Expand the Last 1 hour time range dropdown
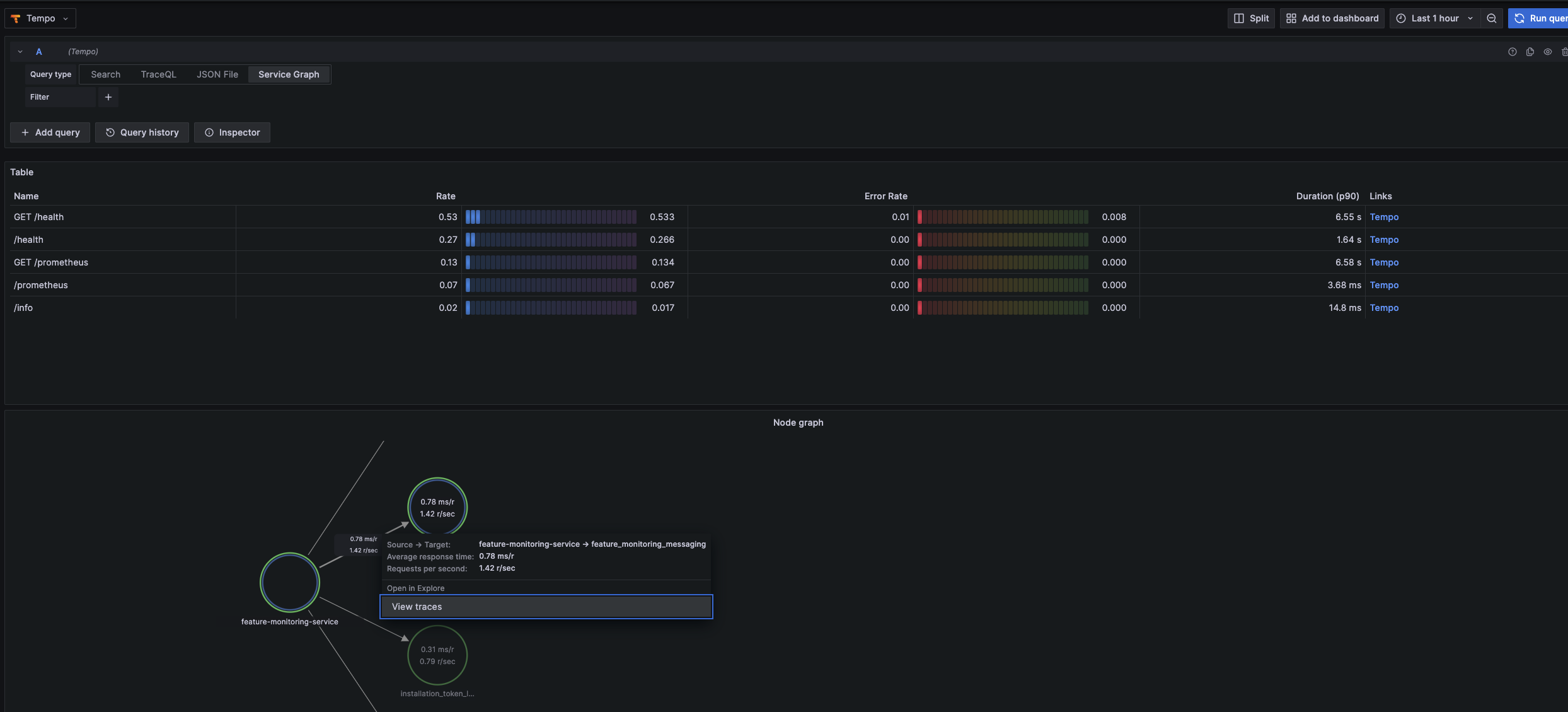 [x=1434, y=18]
